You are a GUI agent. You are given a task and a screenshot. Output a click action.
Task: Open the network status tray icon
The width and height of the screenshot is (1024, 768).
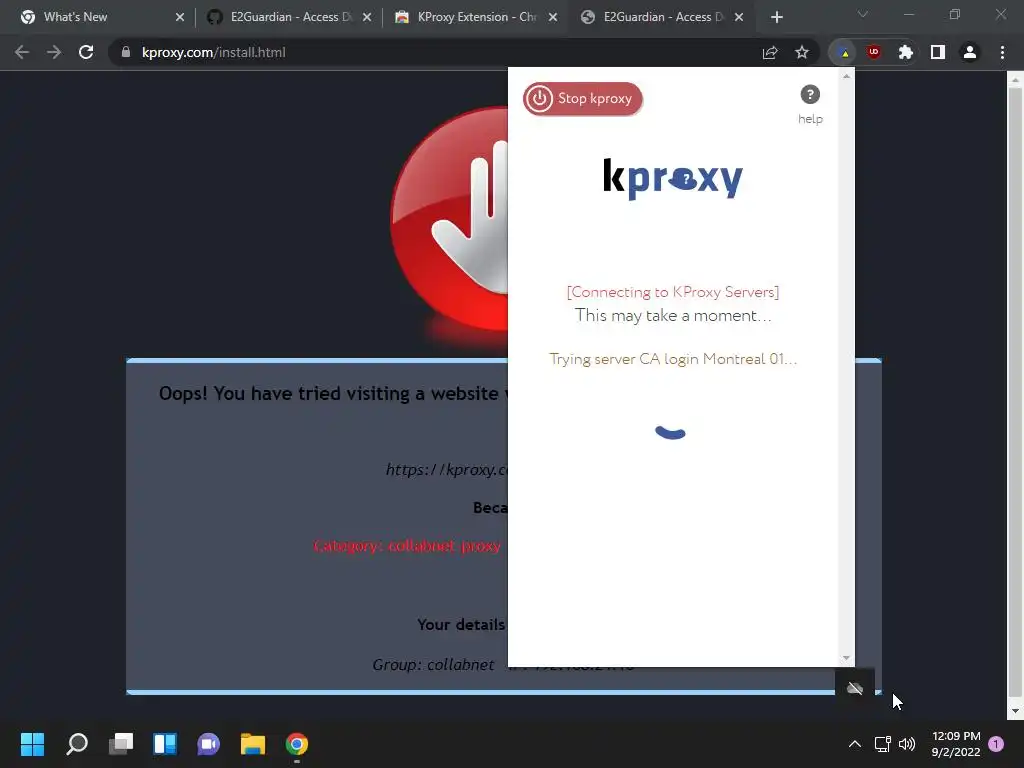(882, 744)
